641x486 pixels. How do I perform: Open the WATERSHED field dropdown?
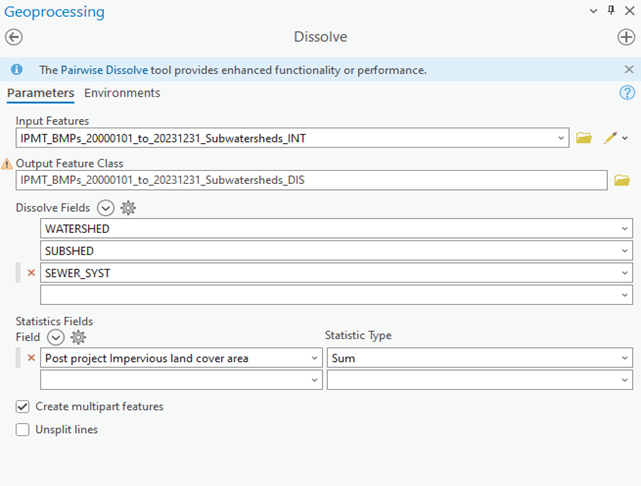pyautogui.click(x=624, y=229)
